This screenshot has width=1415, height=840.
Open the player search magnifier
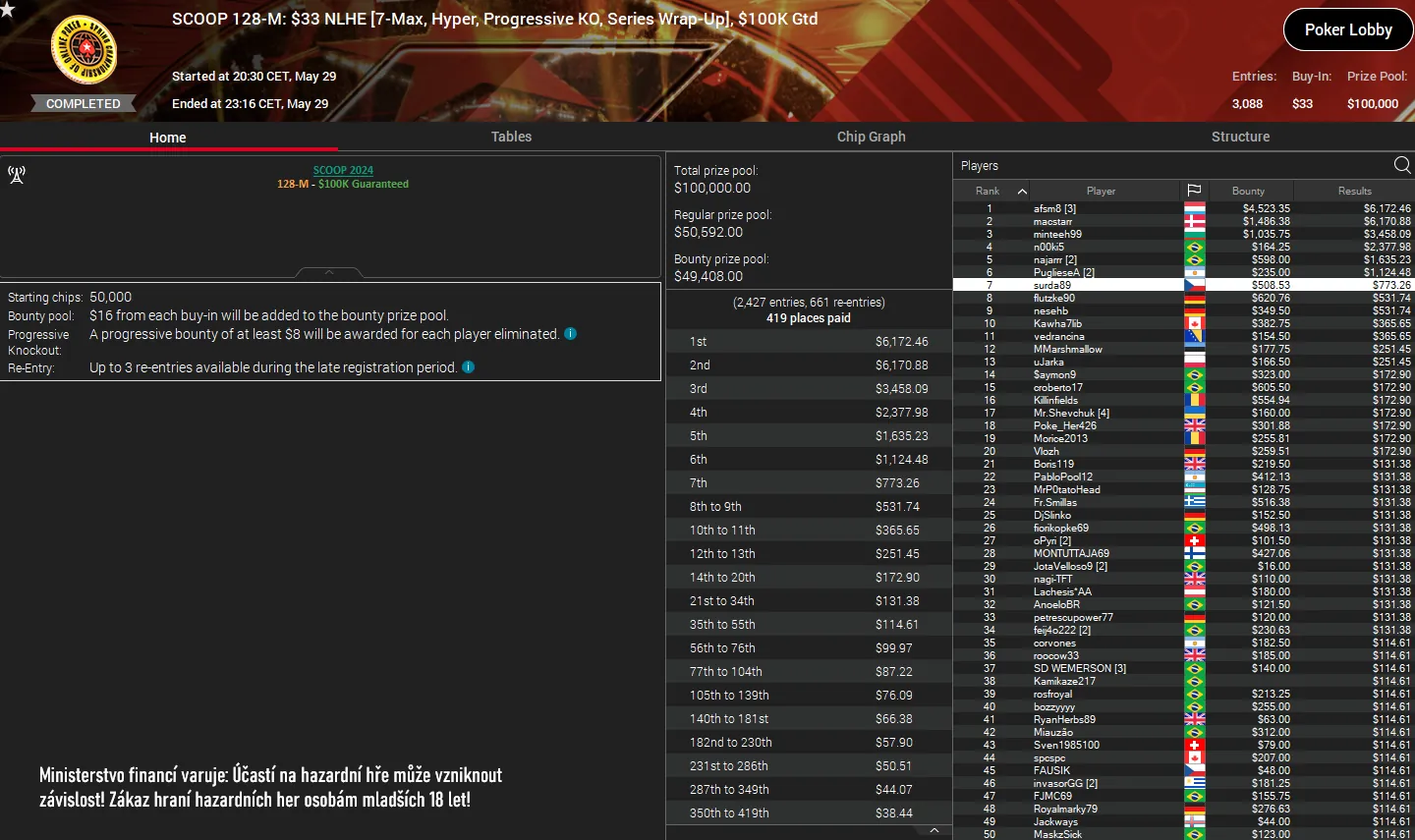(x=1402, y=165)
